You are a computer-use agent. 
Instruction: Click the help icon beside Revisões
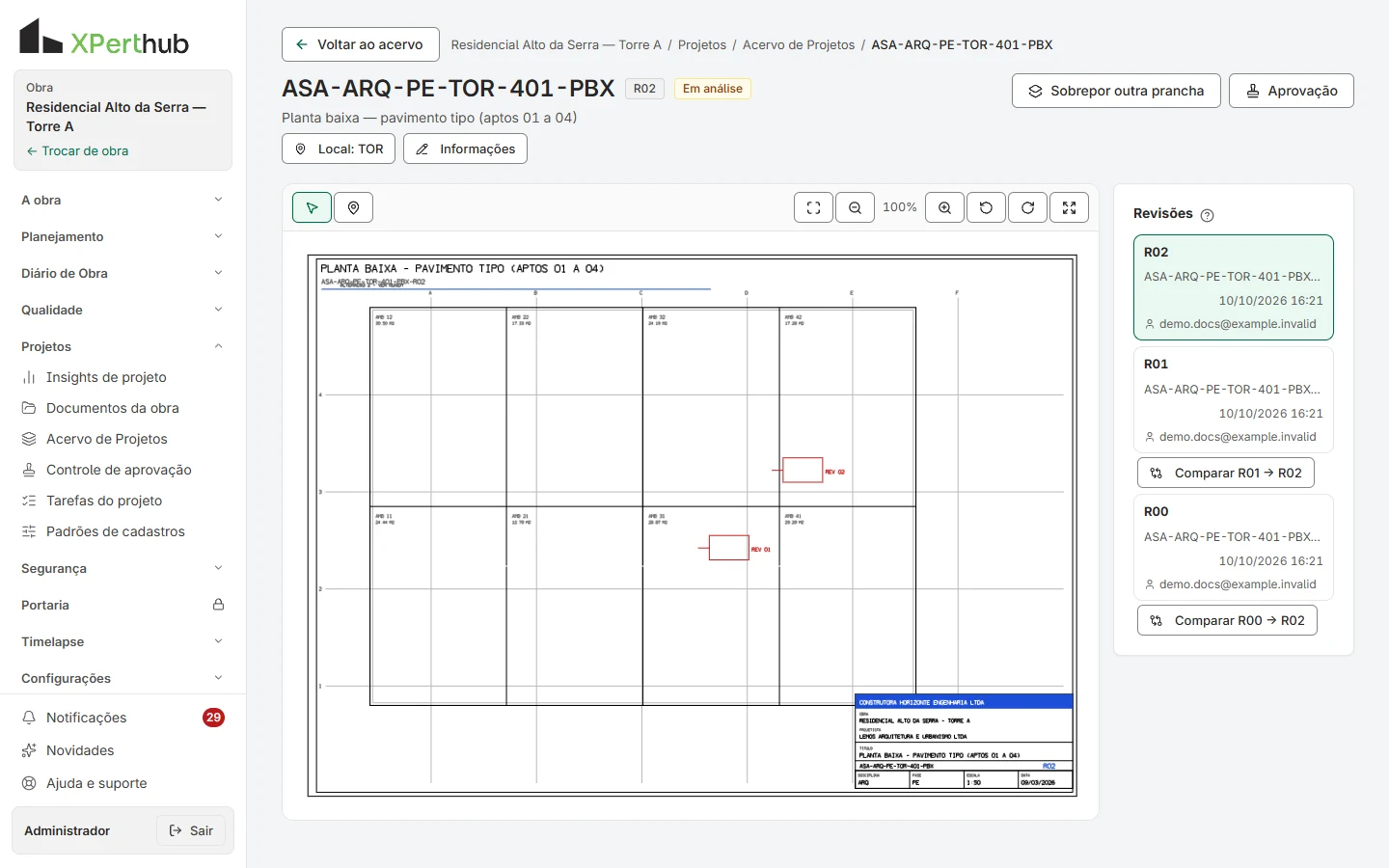1207,215
